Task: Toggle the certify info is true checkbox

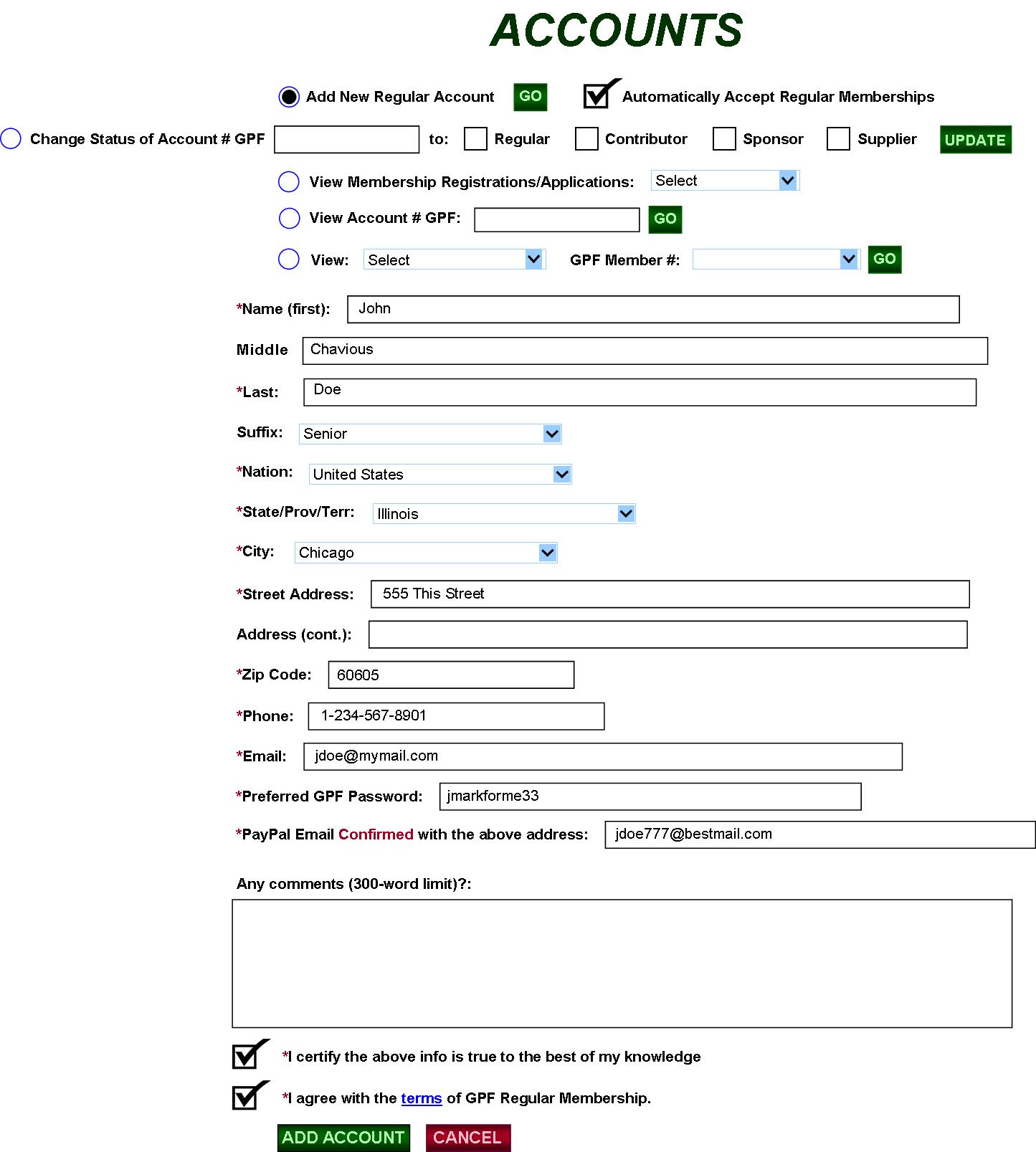Action: 248,1055
